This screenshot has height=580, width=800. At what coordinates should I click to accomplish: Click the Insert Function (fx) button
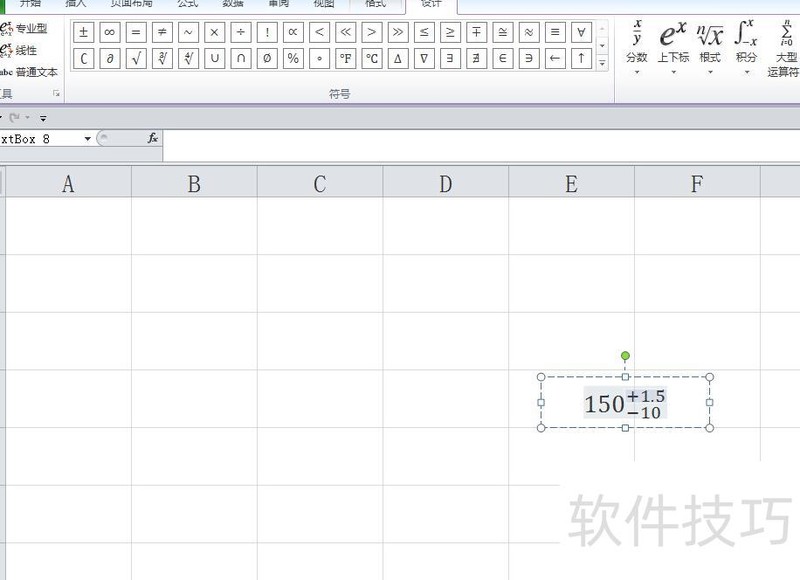point(151,139)
